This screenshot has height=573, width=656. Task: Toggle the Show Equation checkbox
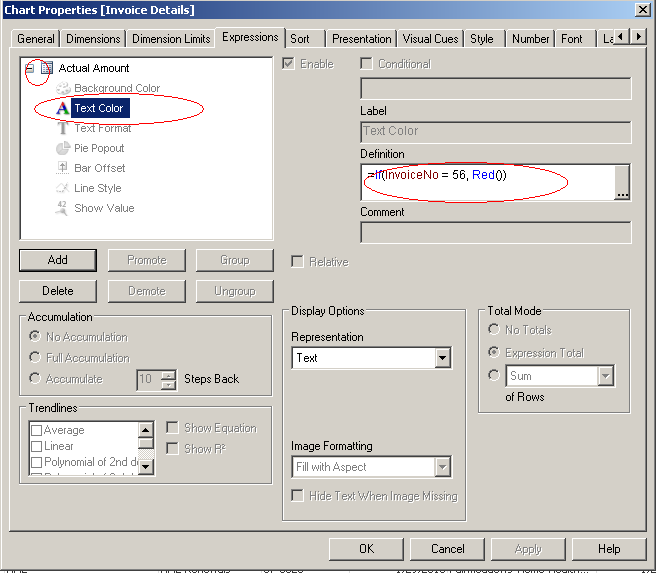click(x=172, y=428)
